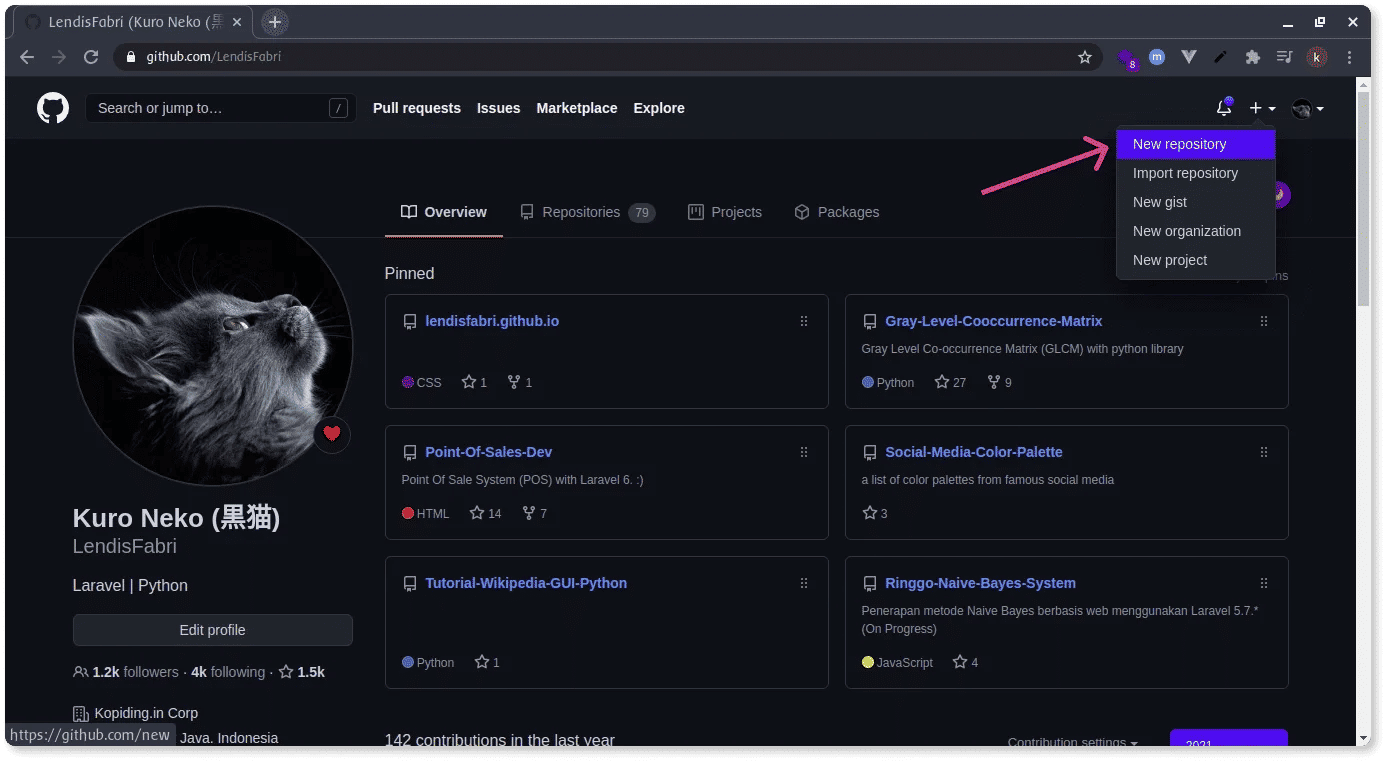Click drag handle on Gray-Level-Cooccurrence-Matrix card
Screen dimensions: 1386x761
(1264, 321)
